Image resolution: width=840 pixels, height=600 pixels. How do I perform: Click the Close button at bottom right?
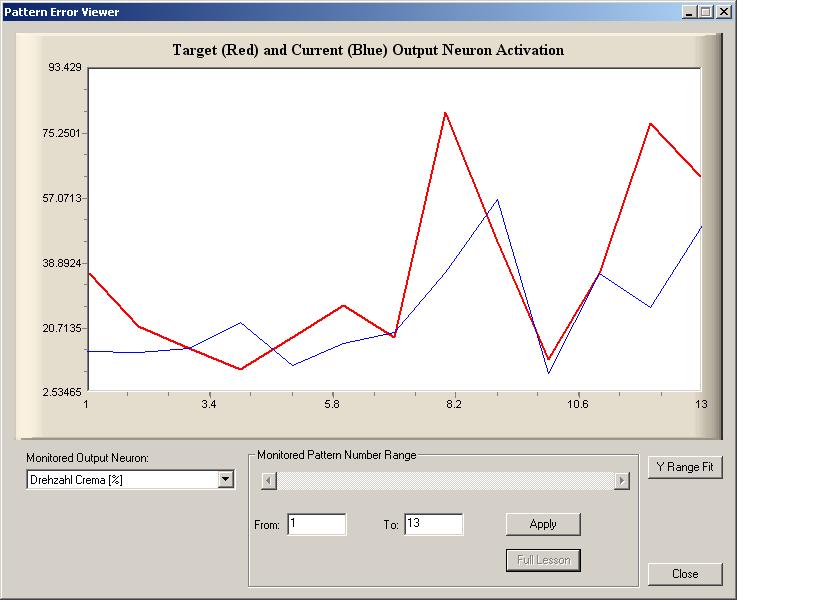pyautogui.click(x=684, y=574)
